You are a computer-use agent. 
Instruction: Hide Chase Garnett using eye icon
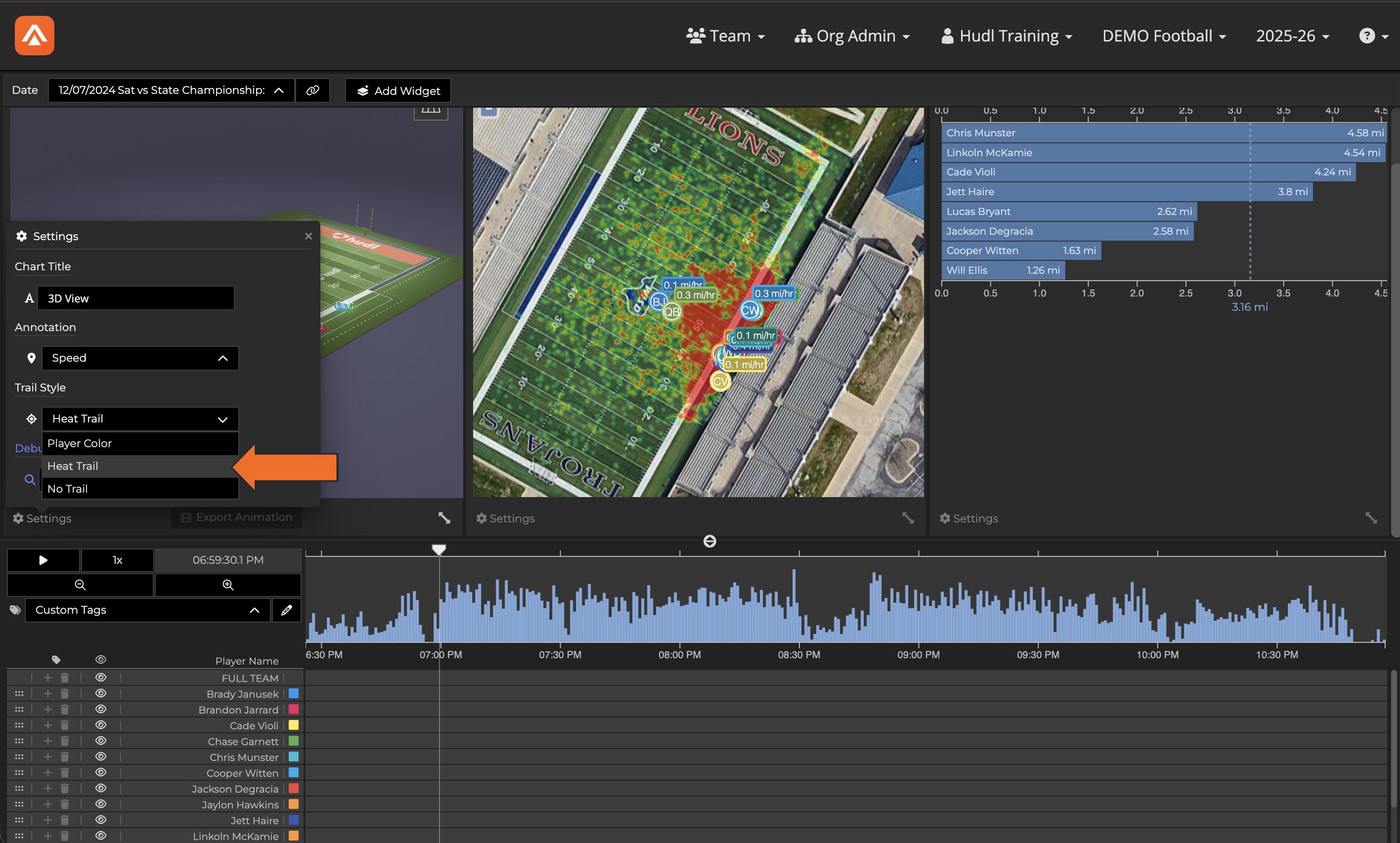(100, 741)
